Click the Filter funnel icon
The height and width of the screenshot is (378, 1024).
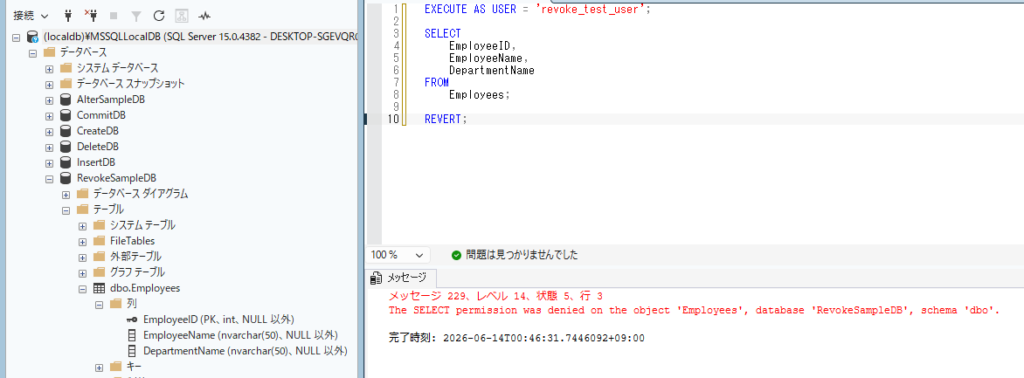[x=136, y=15]
